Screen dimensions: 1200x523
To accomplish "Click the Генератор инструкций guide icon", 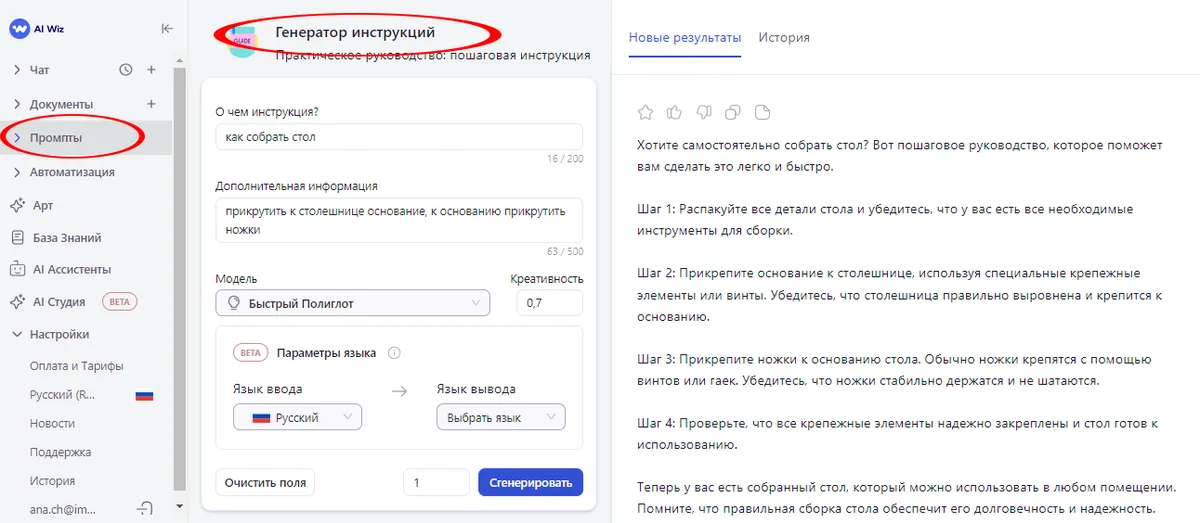I will click(245, 43).
